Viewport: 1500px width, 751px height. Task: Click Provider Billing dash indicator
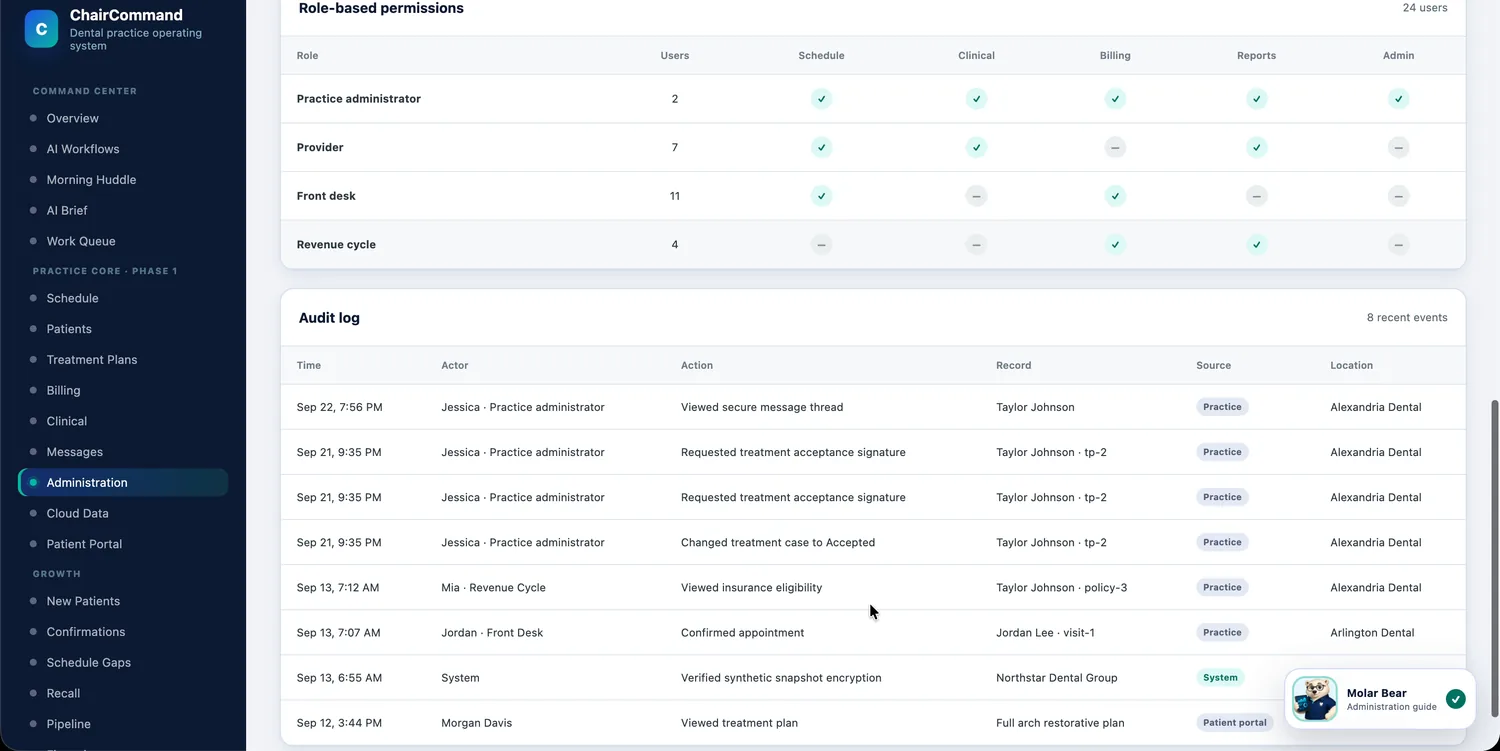pyautogui.click(x=1115, y=147)
